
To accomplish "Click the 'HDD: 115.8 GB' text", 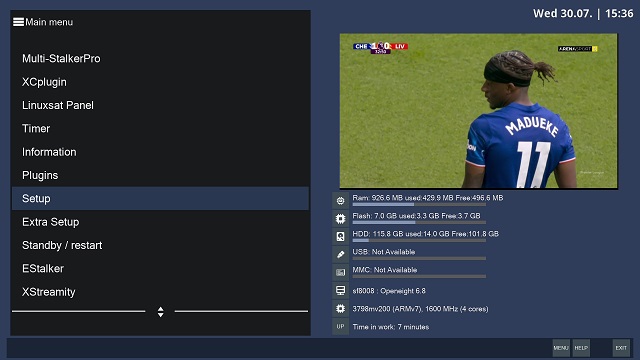I will 378,234.
